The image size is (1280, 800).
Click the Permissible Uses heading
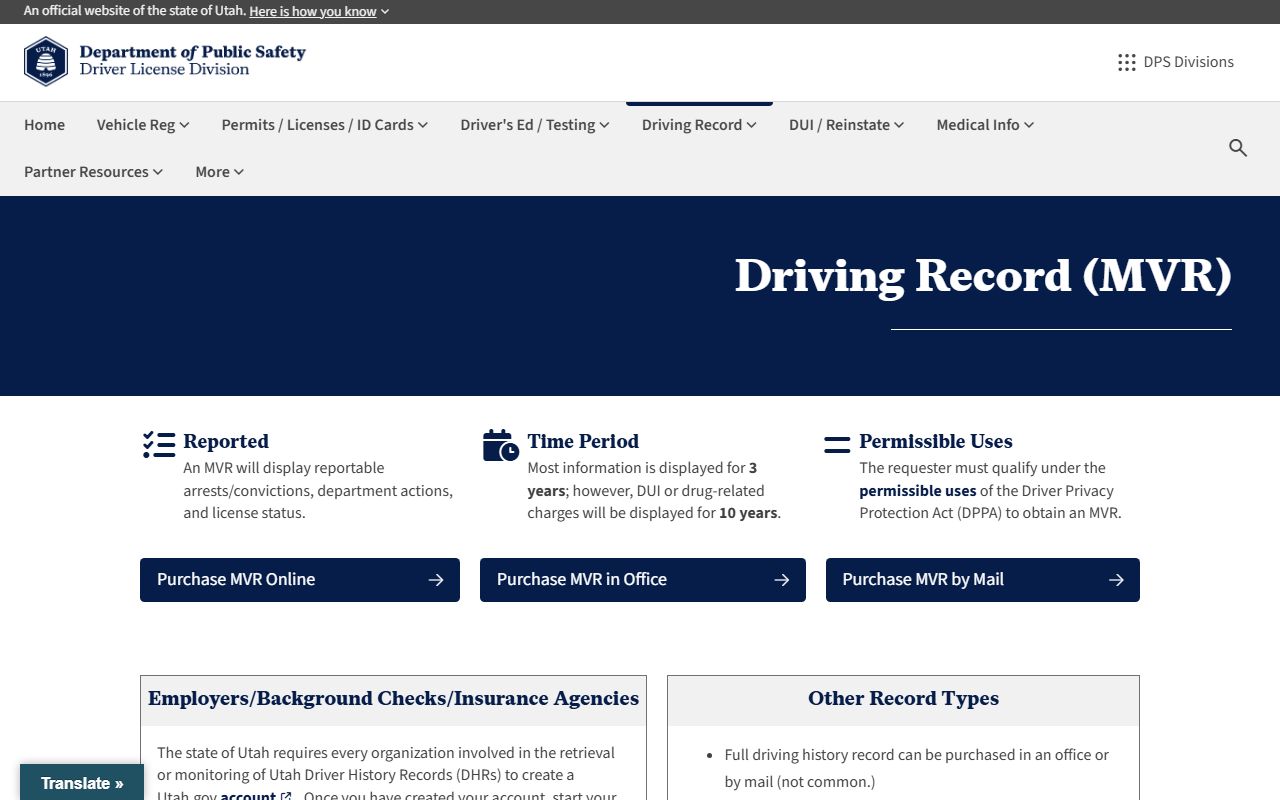936,441
